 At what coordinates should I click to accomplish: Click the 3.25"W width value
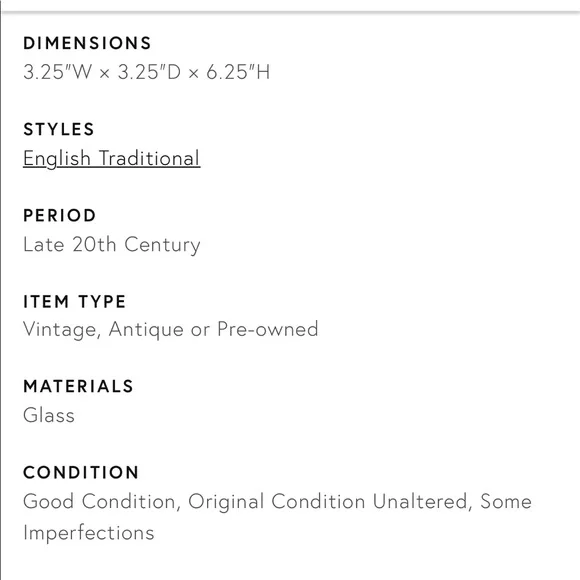(x=57, y=72)
